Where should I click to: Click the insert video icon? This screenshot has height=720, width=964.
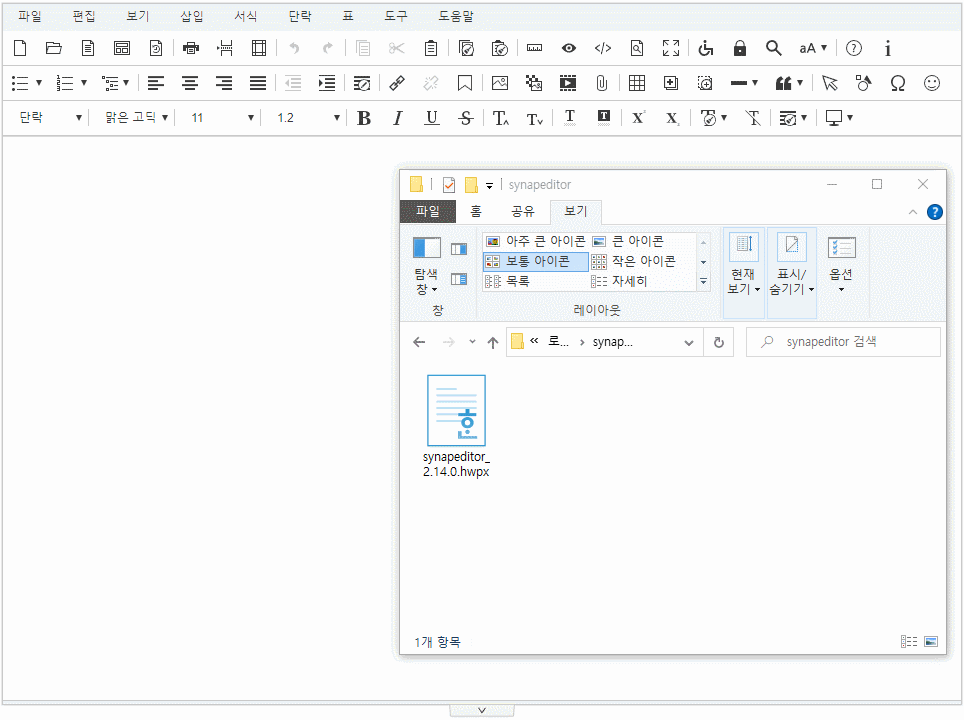[x=568, y=83]
